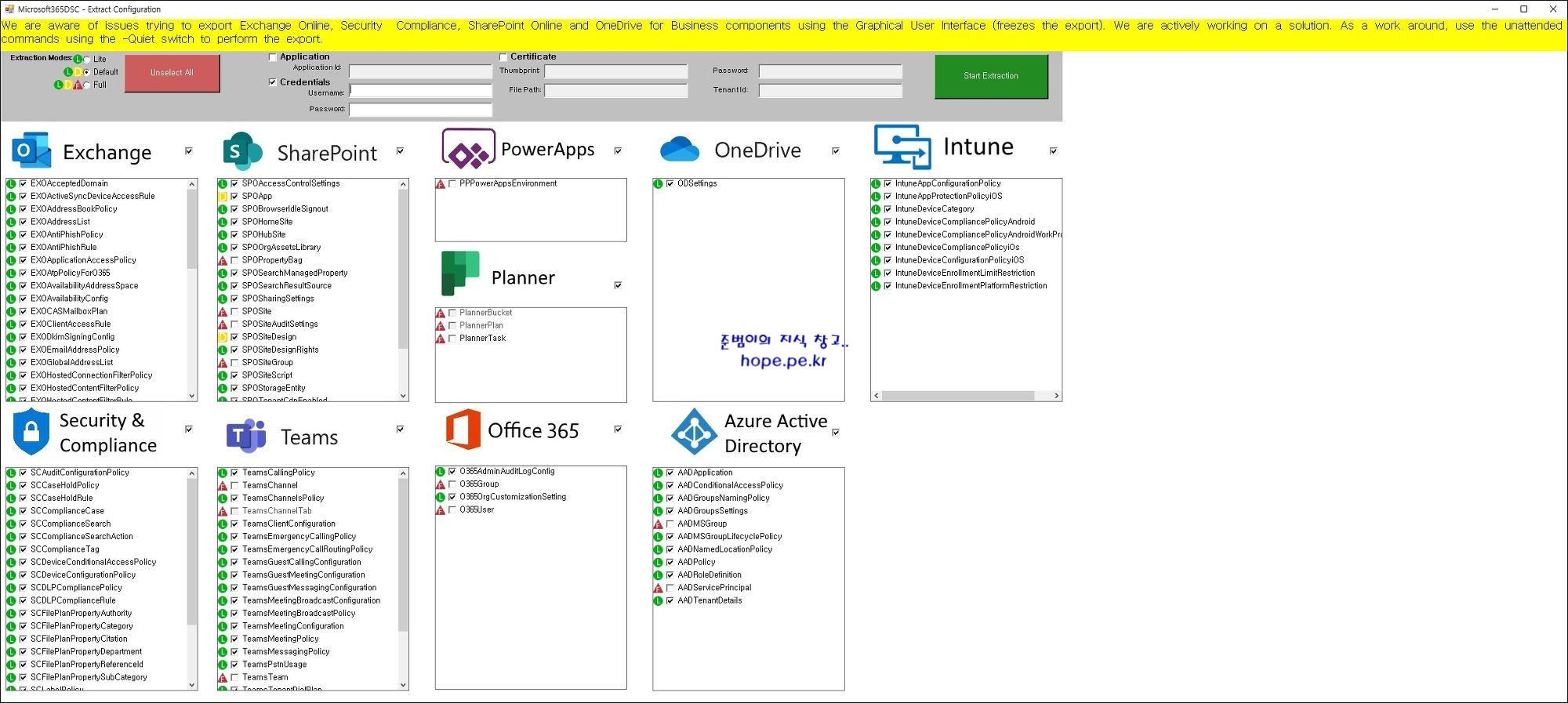Select the O365OrgCustomizationSetting row text
This screenshot has width=1568, height=703.
pos(513,497)
